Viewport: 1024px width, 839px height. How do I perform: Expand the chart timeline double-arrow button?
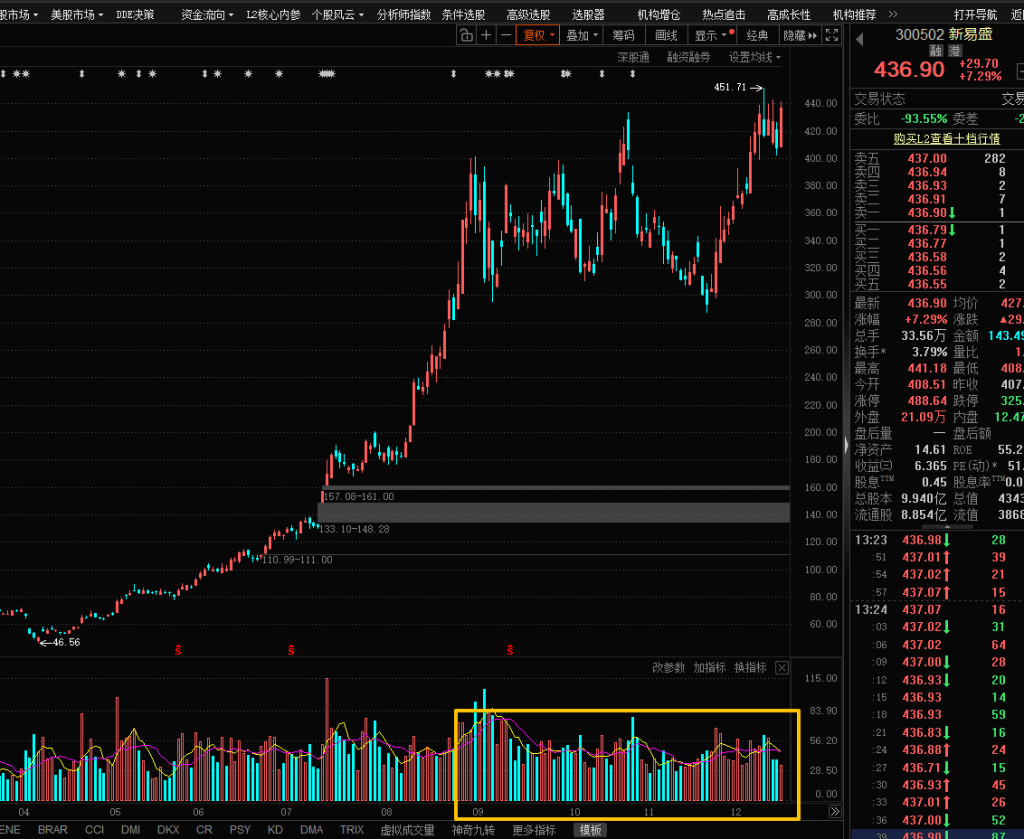[x=836, y=811]
